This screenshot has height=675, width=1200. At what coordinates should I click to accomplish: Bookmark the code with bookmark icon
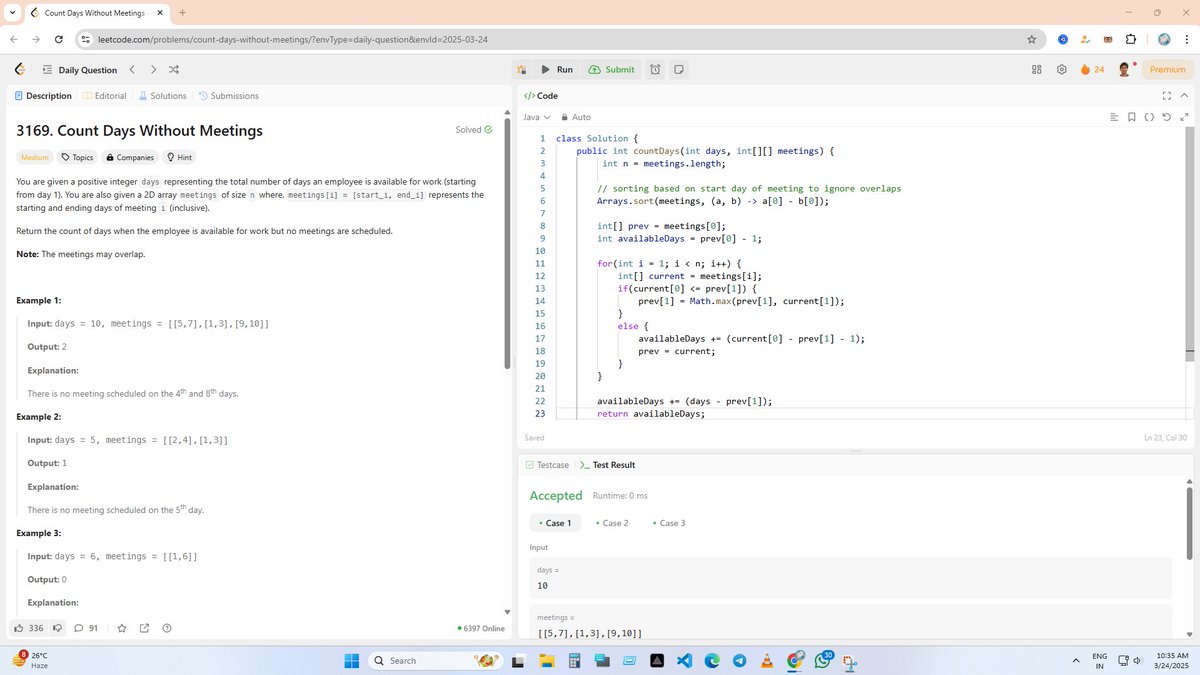pos(1132,117)
